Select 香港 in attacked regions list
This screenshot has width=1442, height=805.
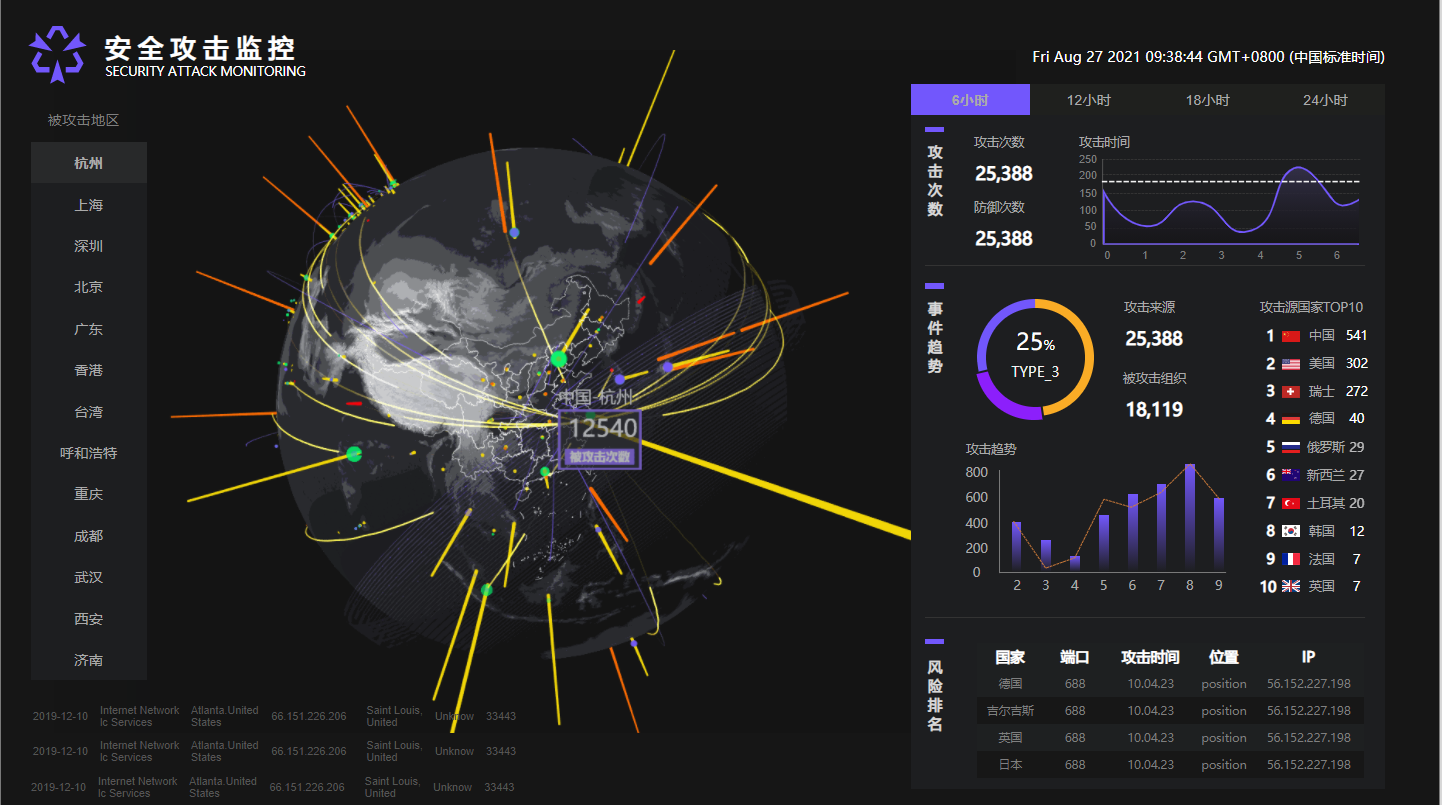coord(89,370)
